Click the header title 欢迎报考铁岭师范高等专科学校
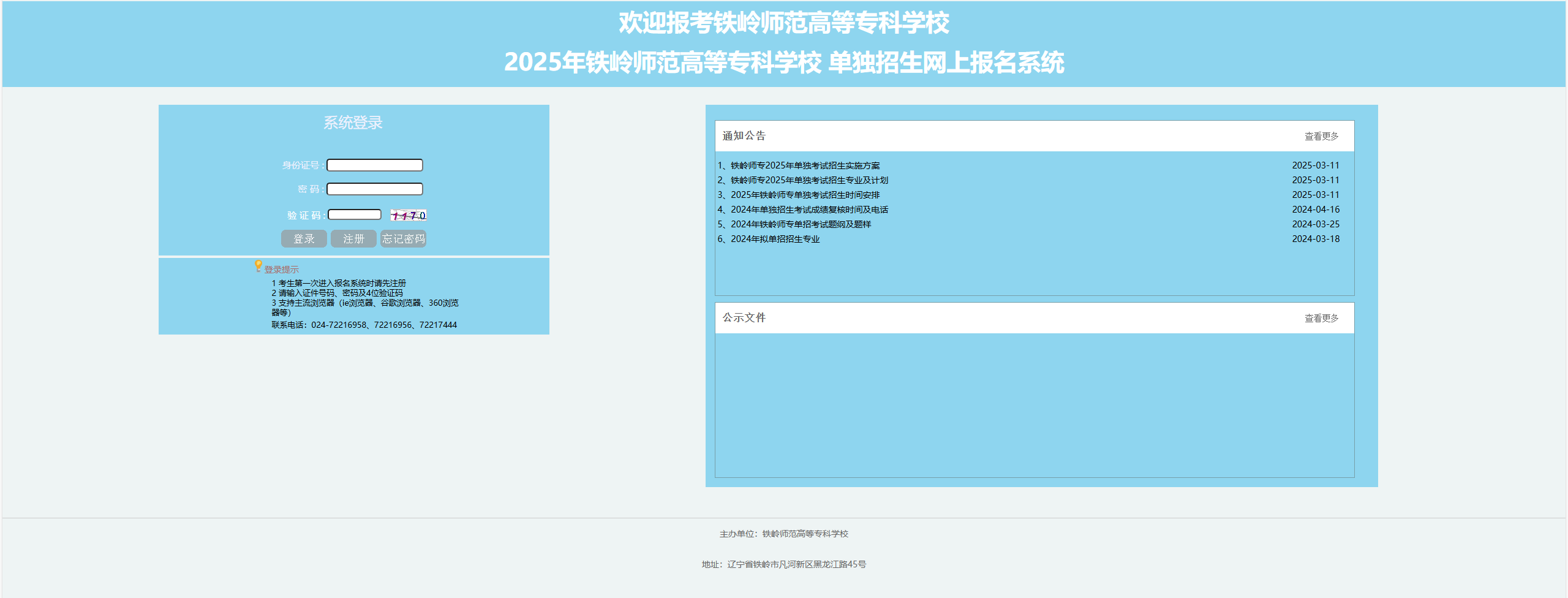 784,23
